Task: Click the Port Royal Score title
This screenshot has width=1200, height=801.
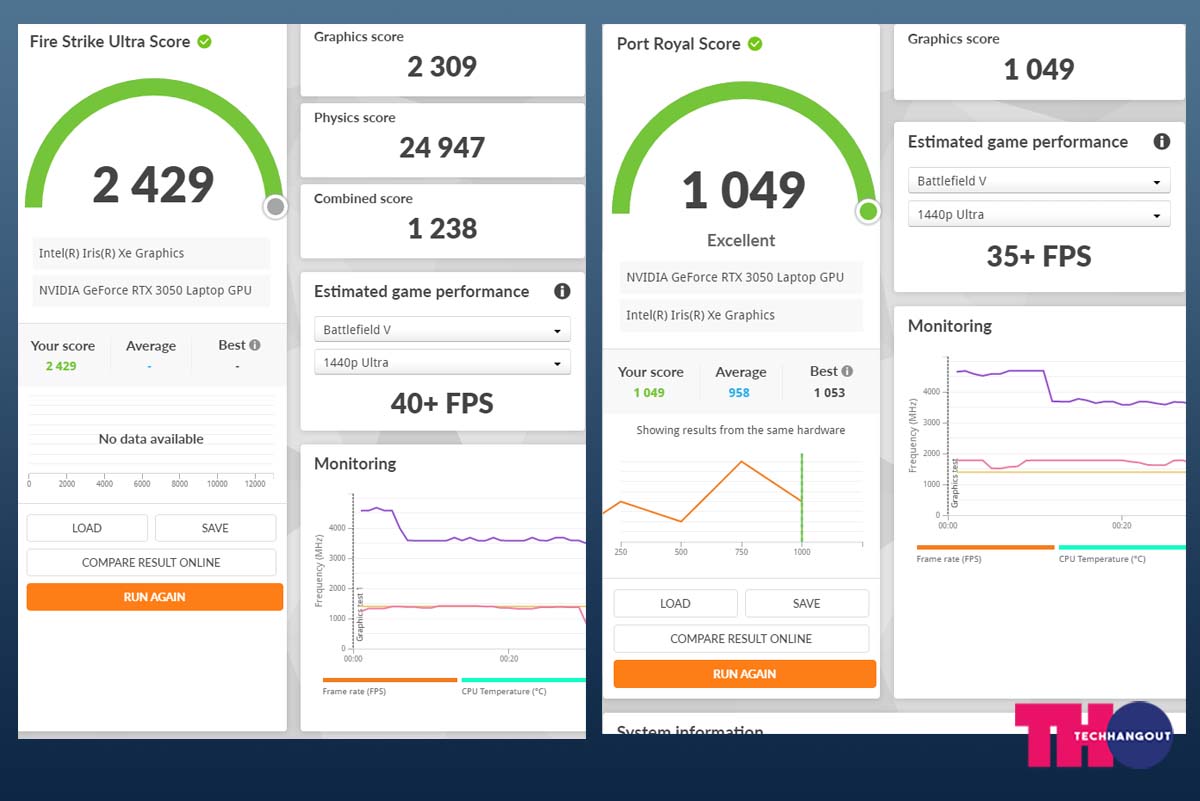Action: tap(679, 44)
